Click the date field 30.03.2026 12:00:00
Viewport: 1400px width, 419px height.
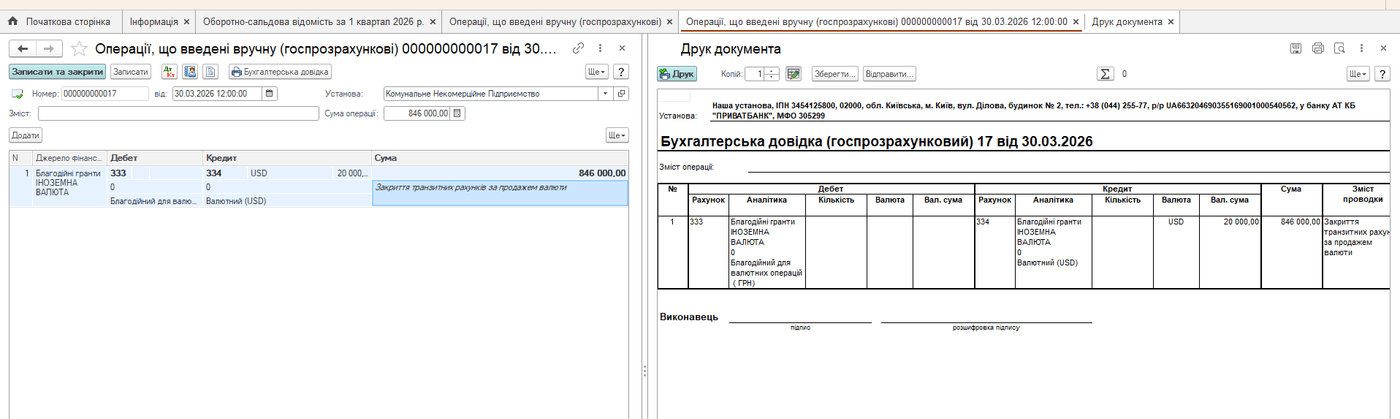pyautogui.click(x=217, y=94)
